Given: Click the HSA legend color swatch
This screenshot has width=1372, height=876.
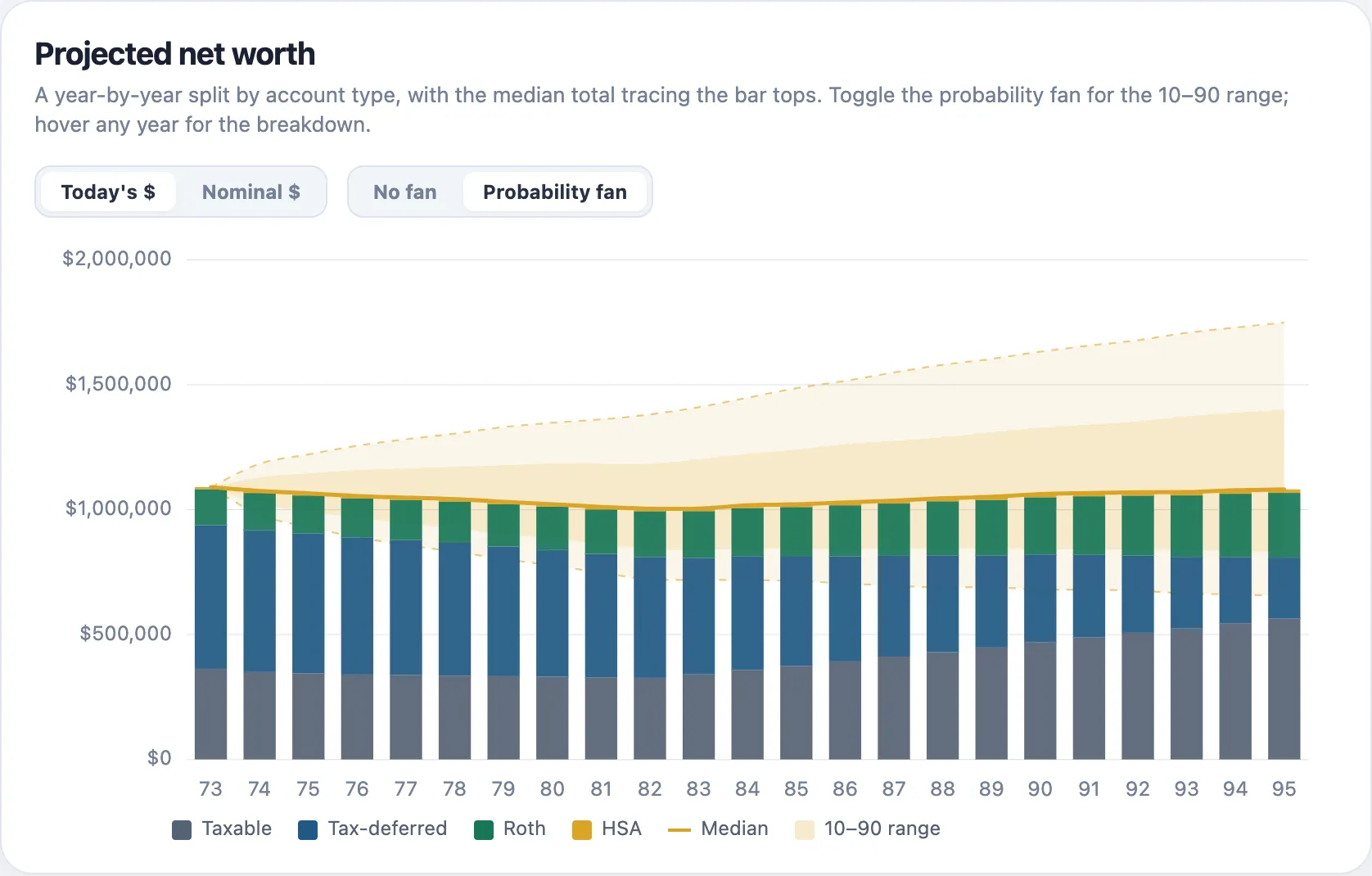Looking at the screenshot, I should pos(582,830).
